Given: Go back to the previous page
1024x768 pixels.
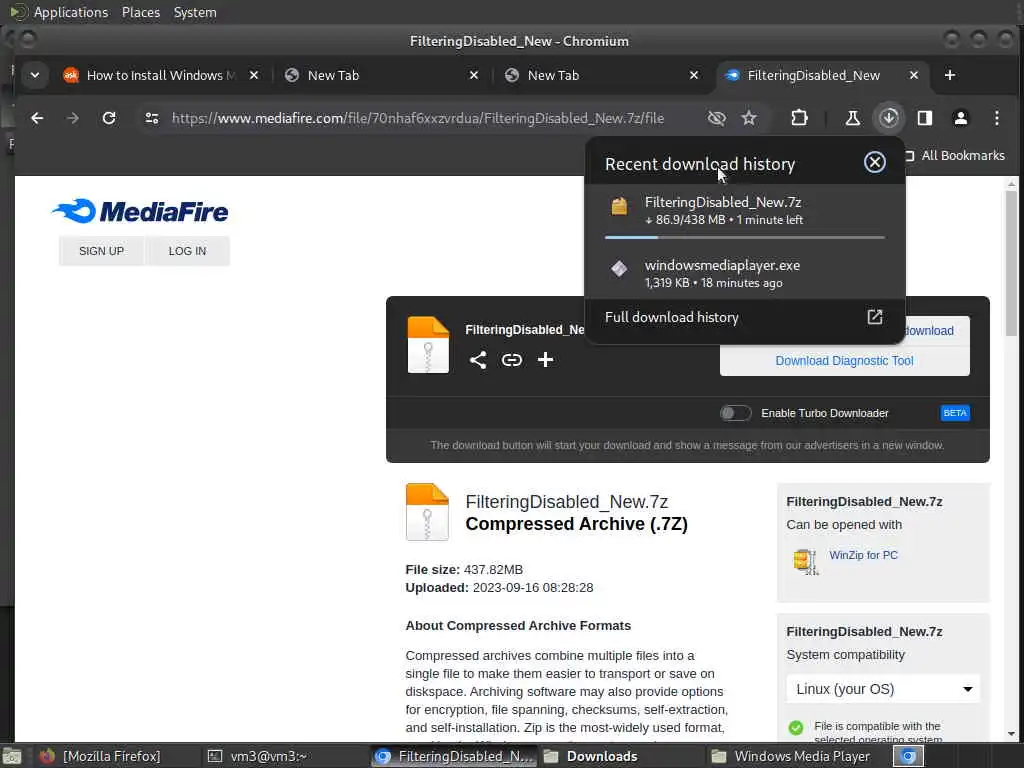Looking at the screenshot, I should tap(37, 118).
